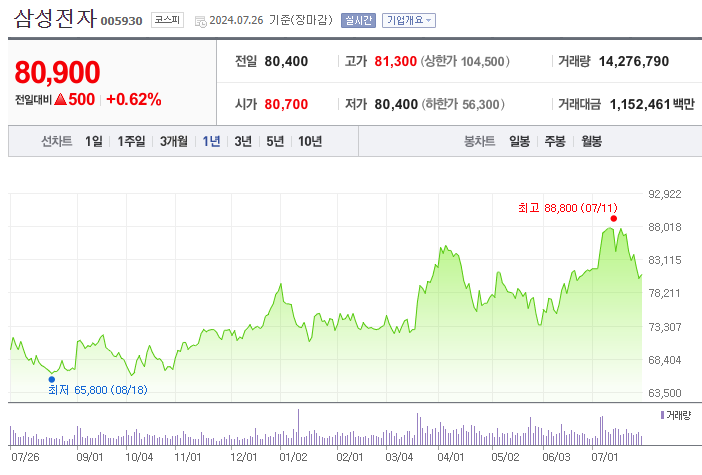Click 거래대금 value 1,152,461
The width and height of the screenshot is (702, 475).
tap(640, 104)
